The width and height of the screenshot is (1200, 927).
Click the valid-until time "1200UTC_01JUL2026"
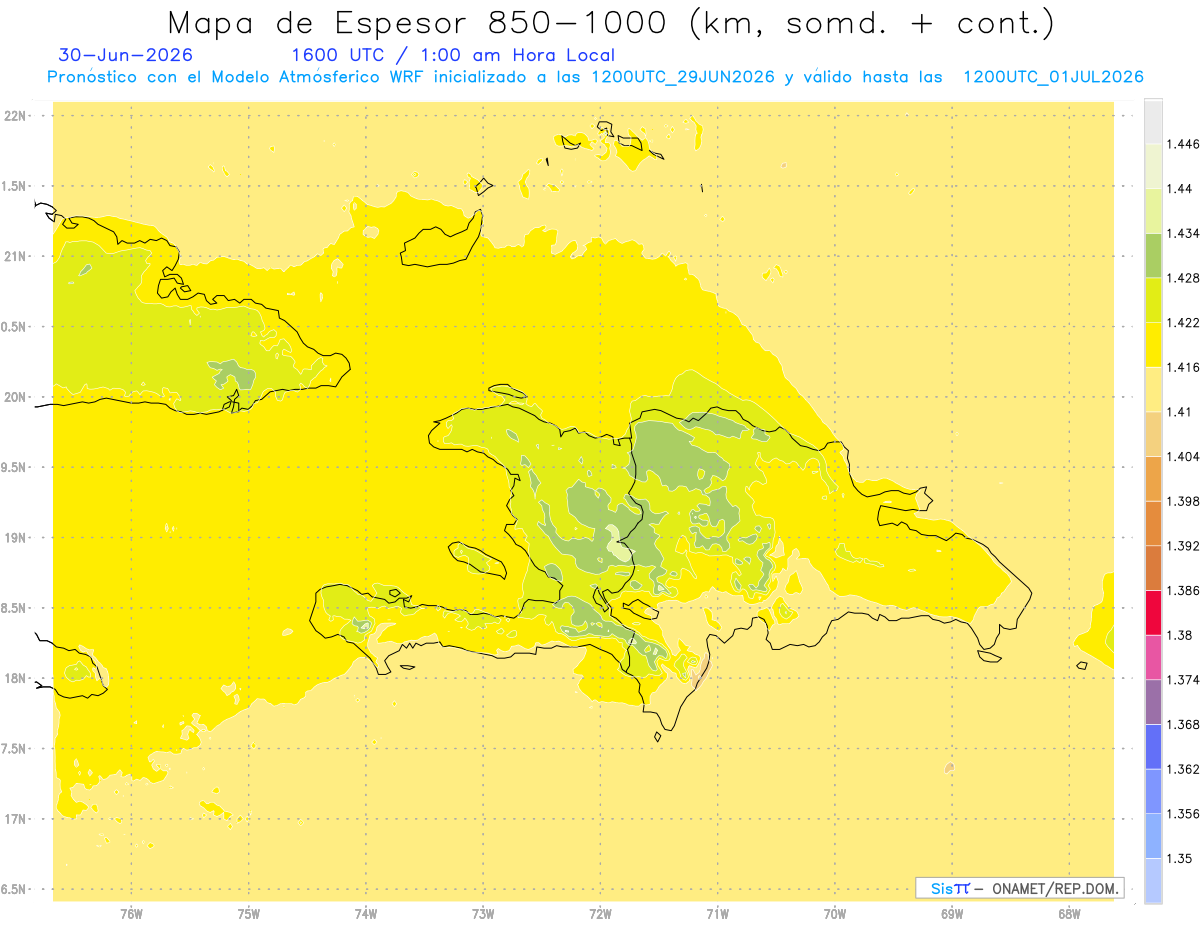pyautogui.click(x=1053, y=77)
